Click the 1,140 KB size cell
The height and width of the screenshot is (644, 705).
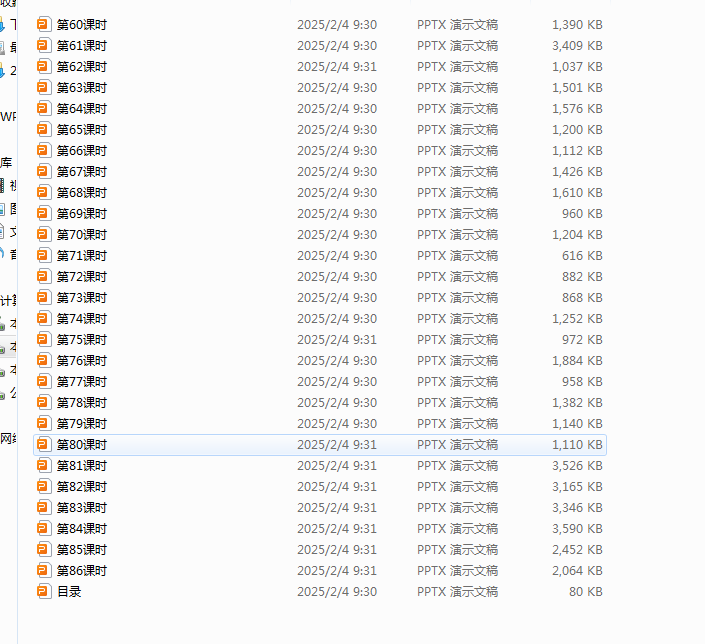577,423
